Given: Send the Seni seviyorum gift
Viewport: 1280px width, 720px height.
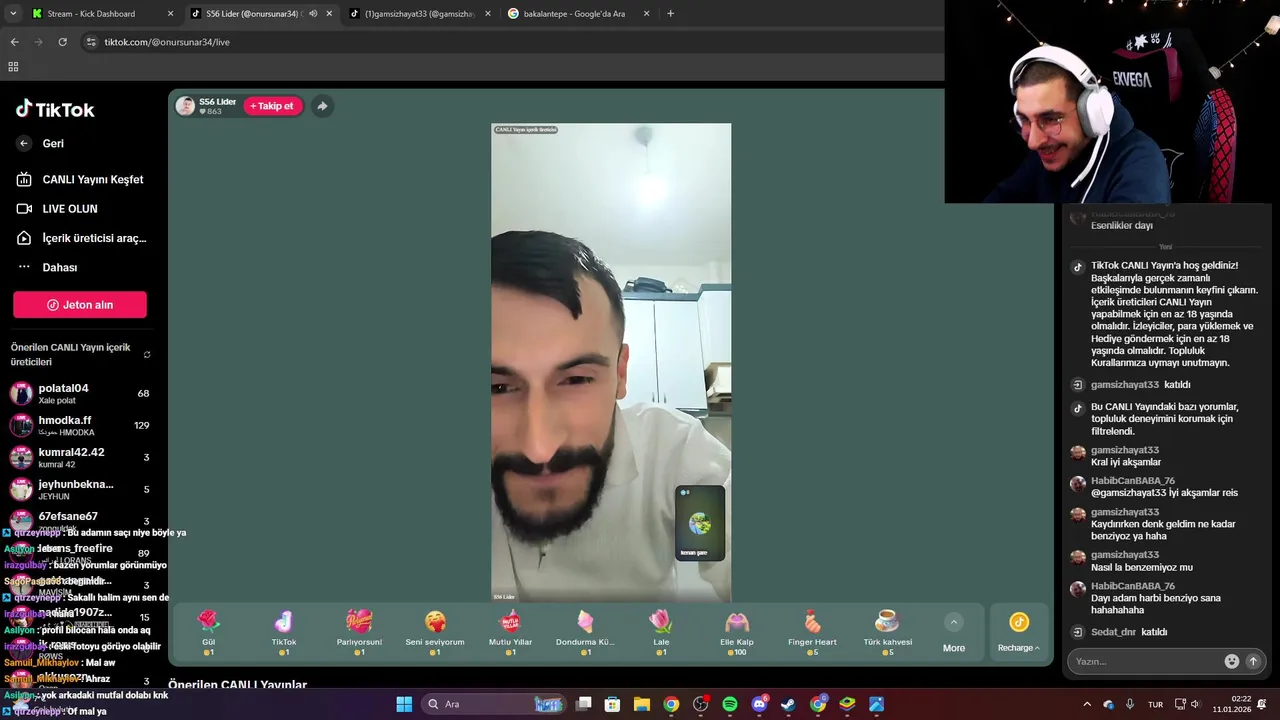Looking at the screenshot, I should [435, 632].
